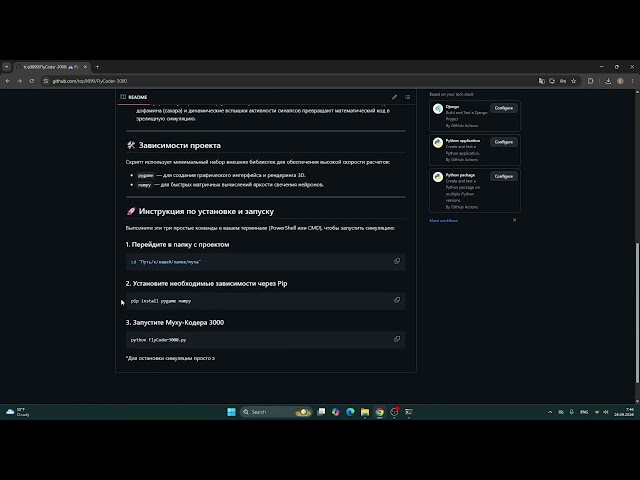Image resolution: width=640 pixels, height=480 pixels.
Task: Click the cd project folder code block
Action: coord(266,262)
